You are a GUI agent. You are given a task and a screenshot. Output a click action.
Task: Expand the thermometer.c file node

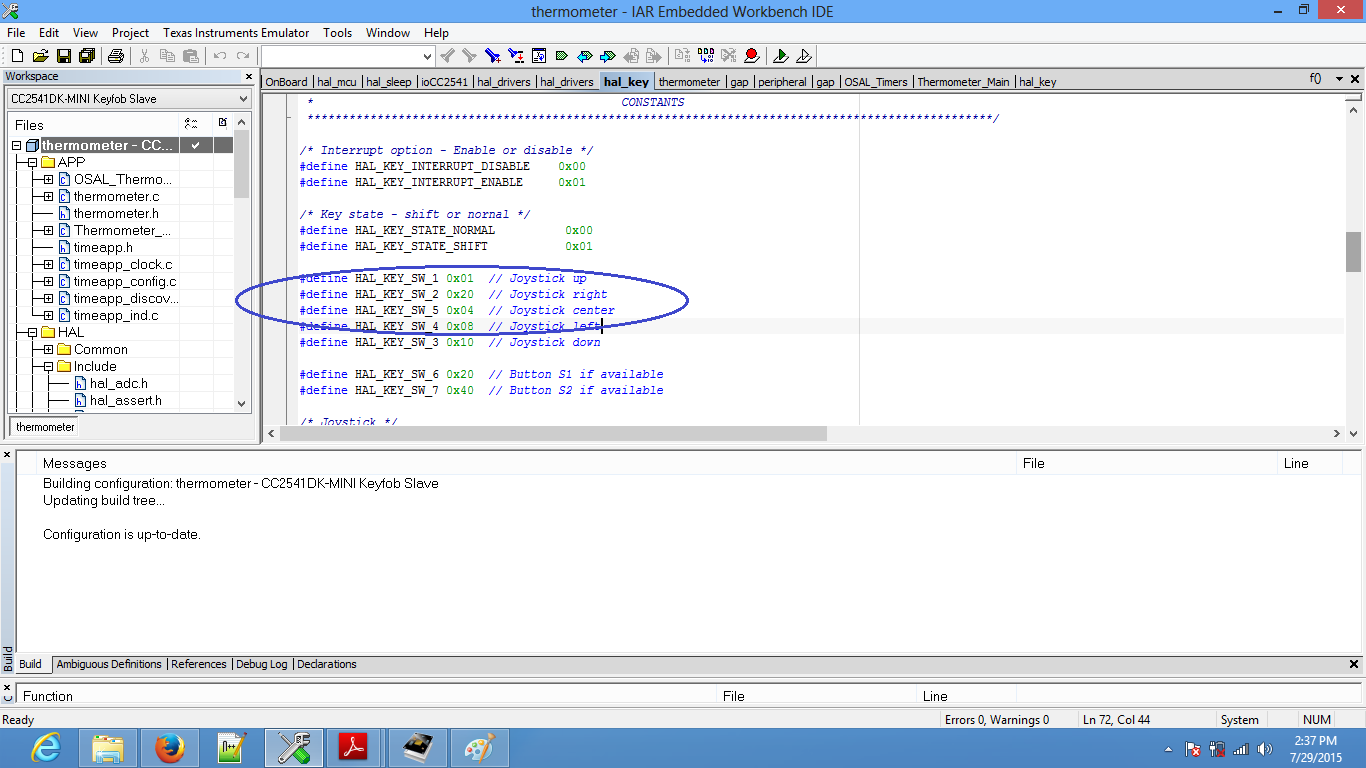coord(48,197)
